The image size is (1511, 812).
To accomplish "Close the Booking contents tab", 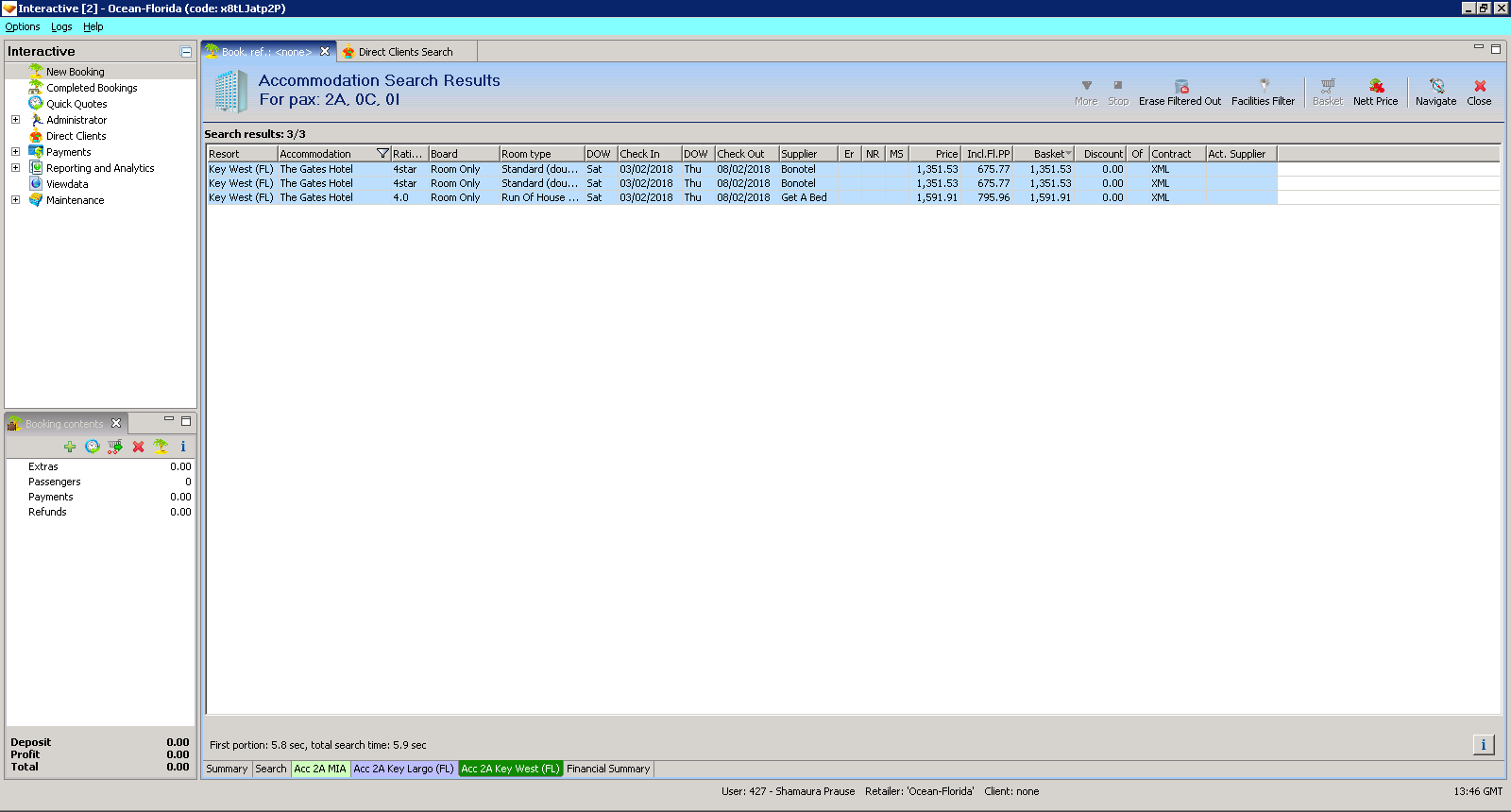I will 116,423.
